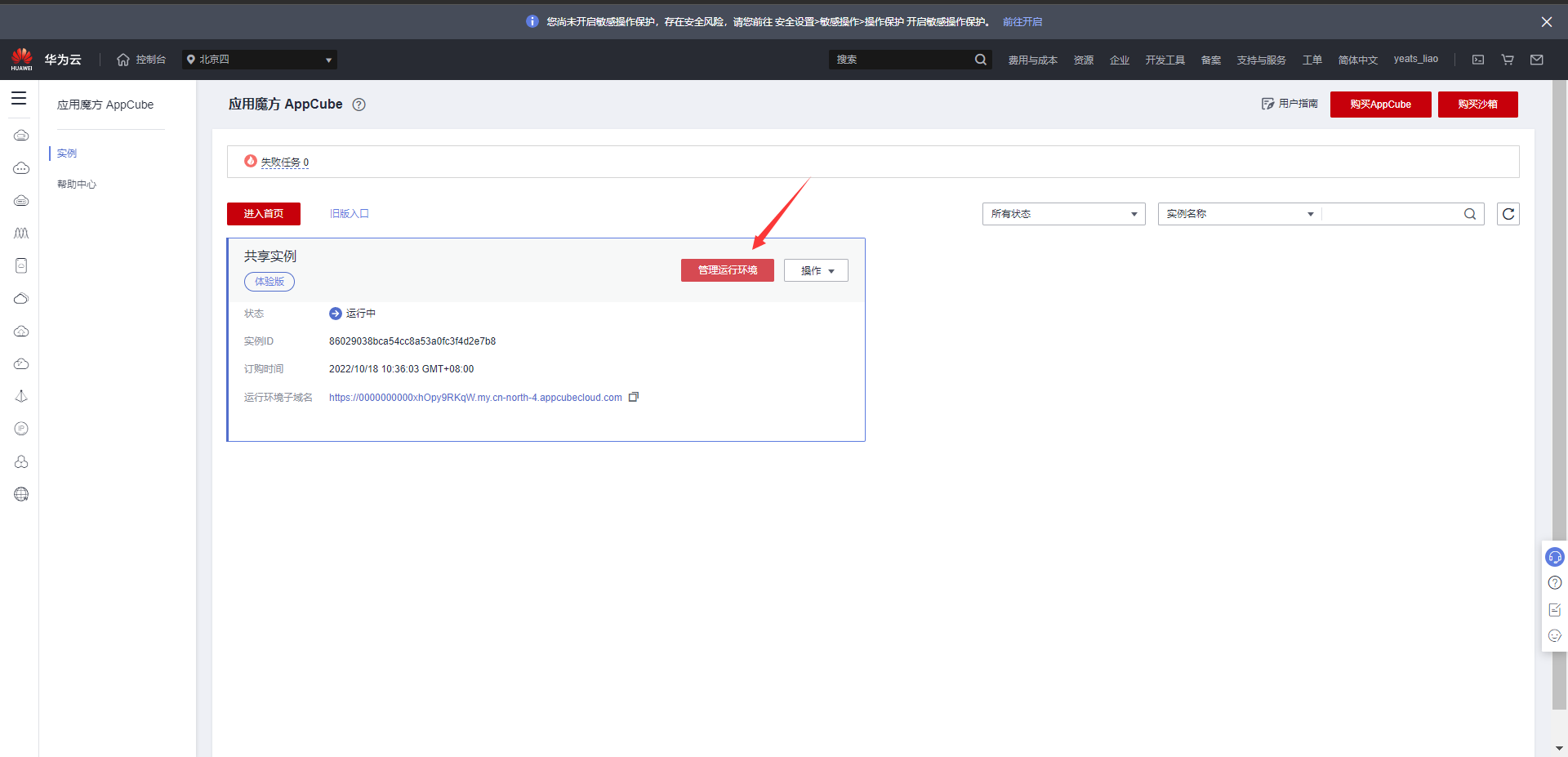Image resolution: width=1568 pixels, height=757 pixels.
Task: Open the yeats_liao account menu
Action: (x=1415, y=59)
